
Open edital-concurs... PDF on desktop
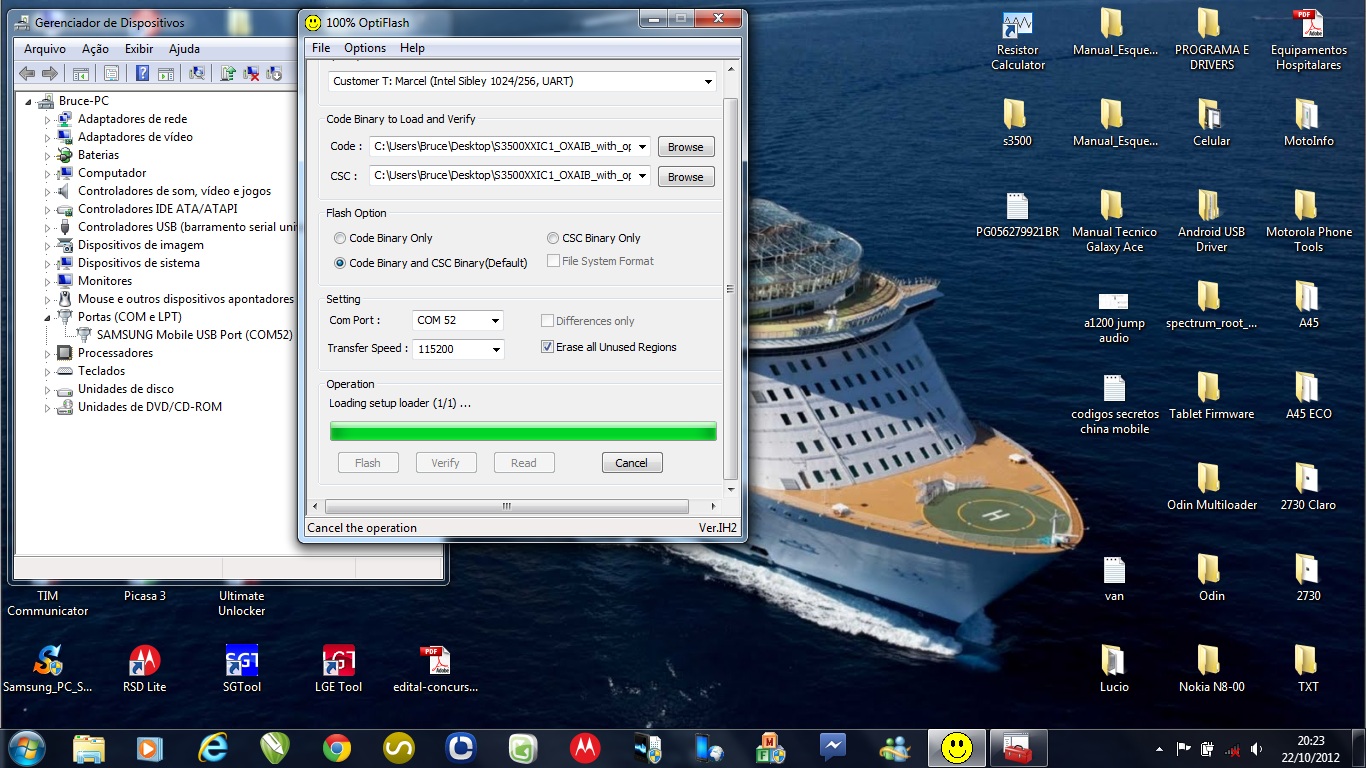(436, 669)
